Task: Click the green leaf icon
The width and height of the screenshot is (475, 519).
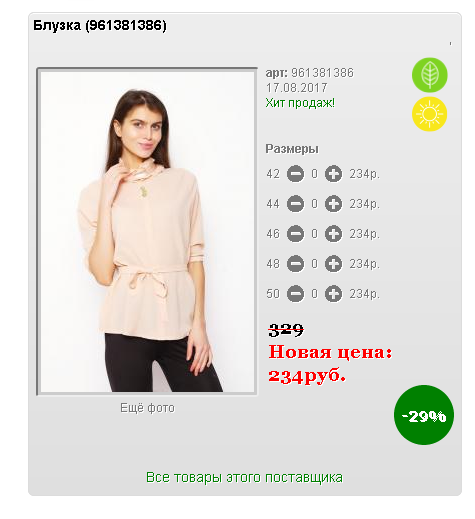Action: [429, 75]
